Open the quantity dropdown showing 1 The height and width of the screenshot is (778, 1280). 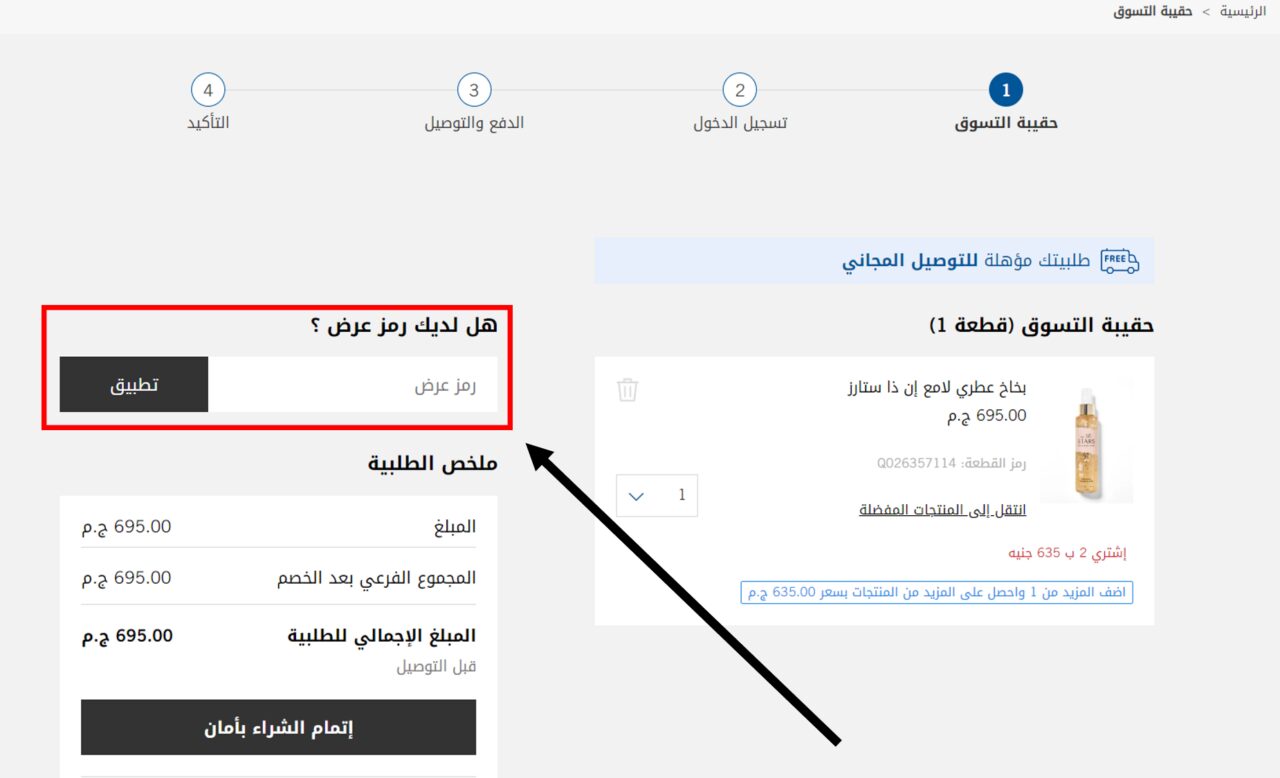point(657,496)
